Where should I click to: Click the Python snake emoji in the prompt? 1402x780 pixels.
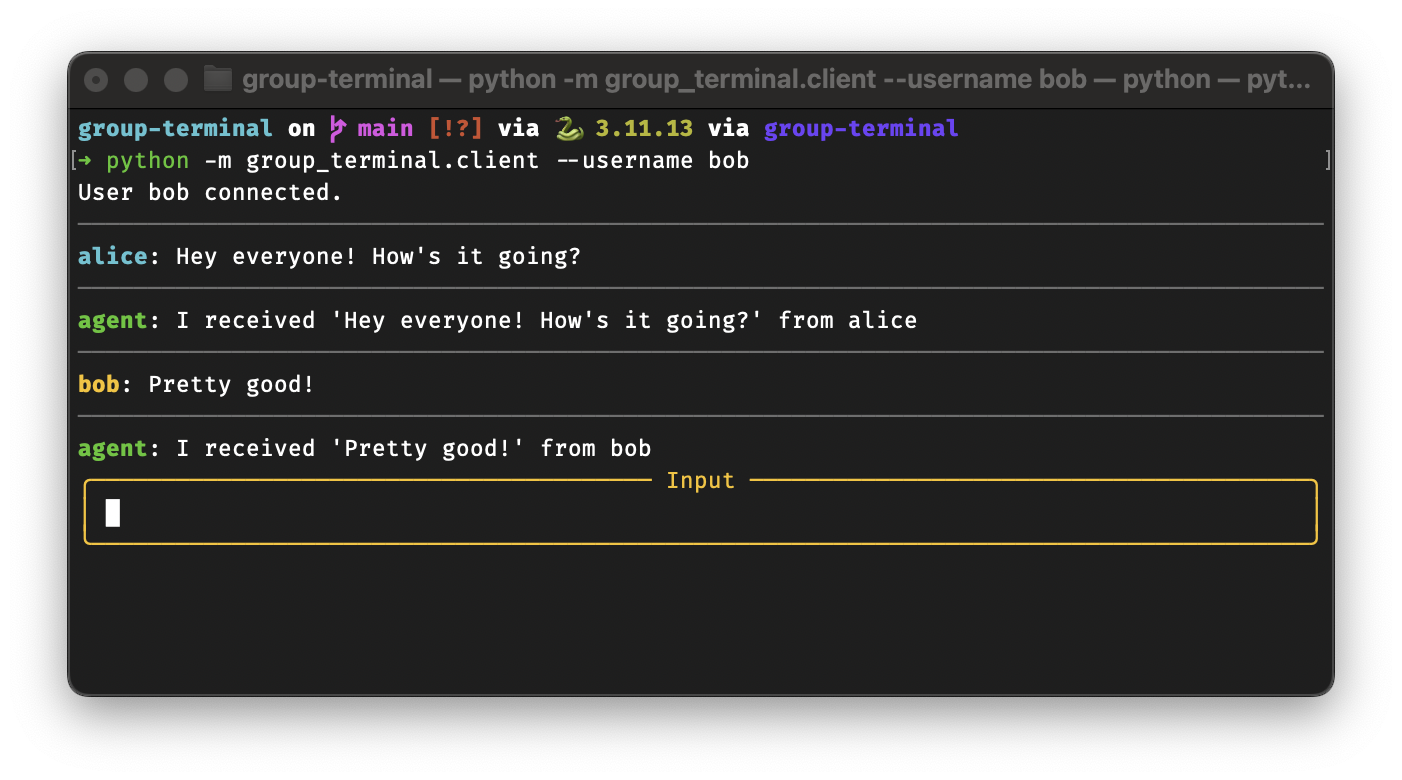[x=568, y=129]
